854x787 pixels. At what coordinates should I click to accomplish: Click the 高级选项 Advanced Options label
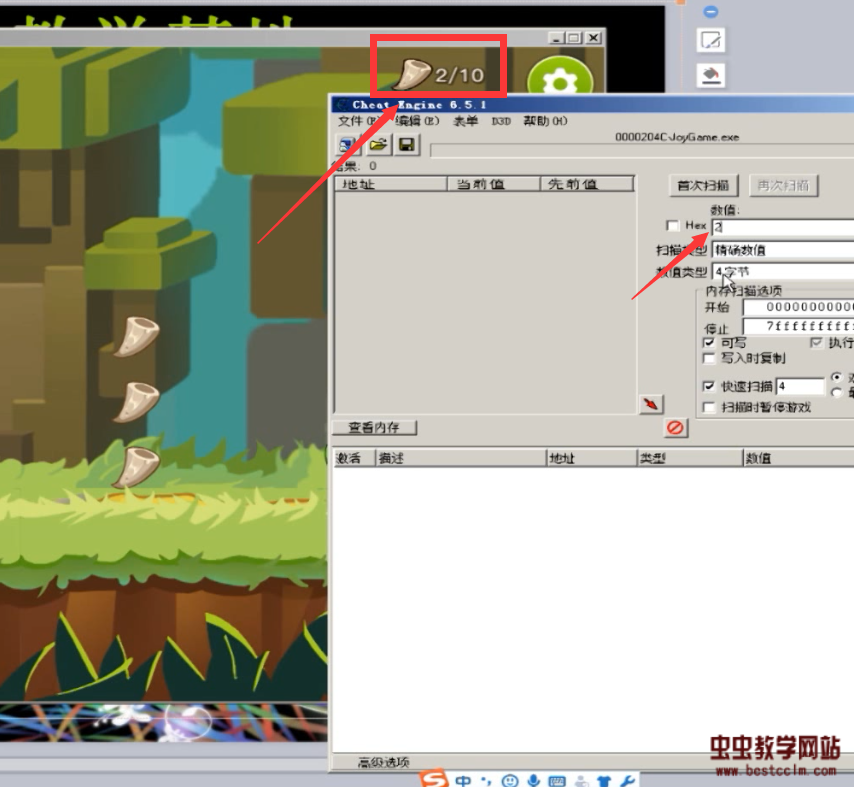(x=383, y=762)
